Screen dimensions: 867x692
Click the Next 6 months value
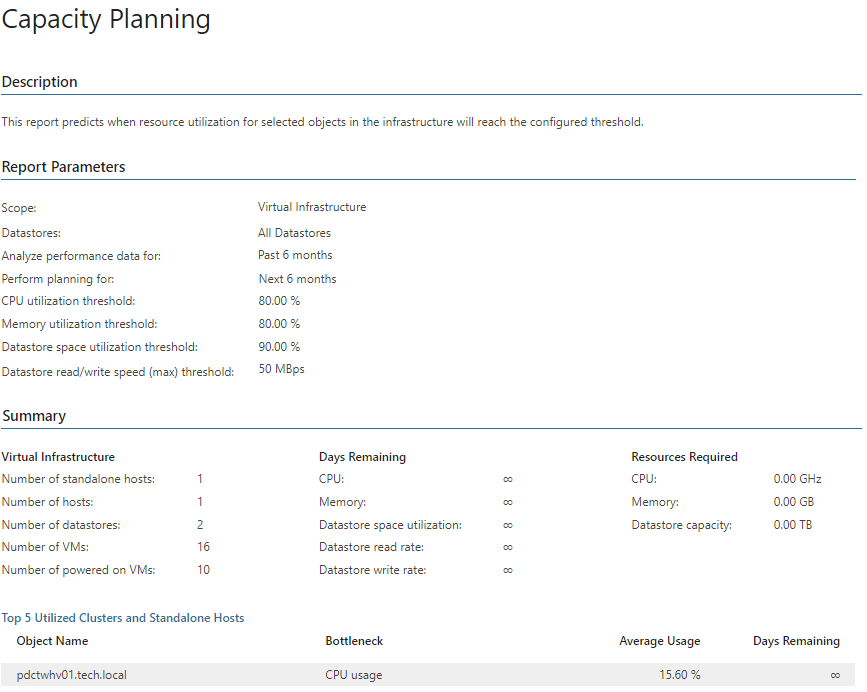tap(297, 279)
